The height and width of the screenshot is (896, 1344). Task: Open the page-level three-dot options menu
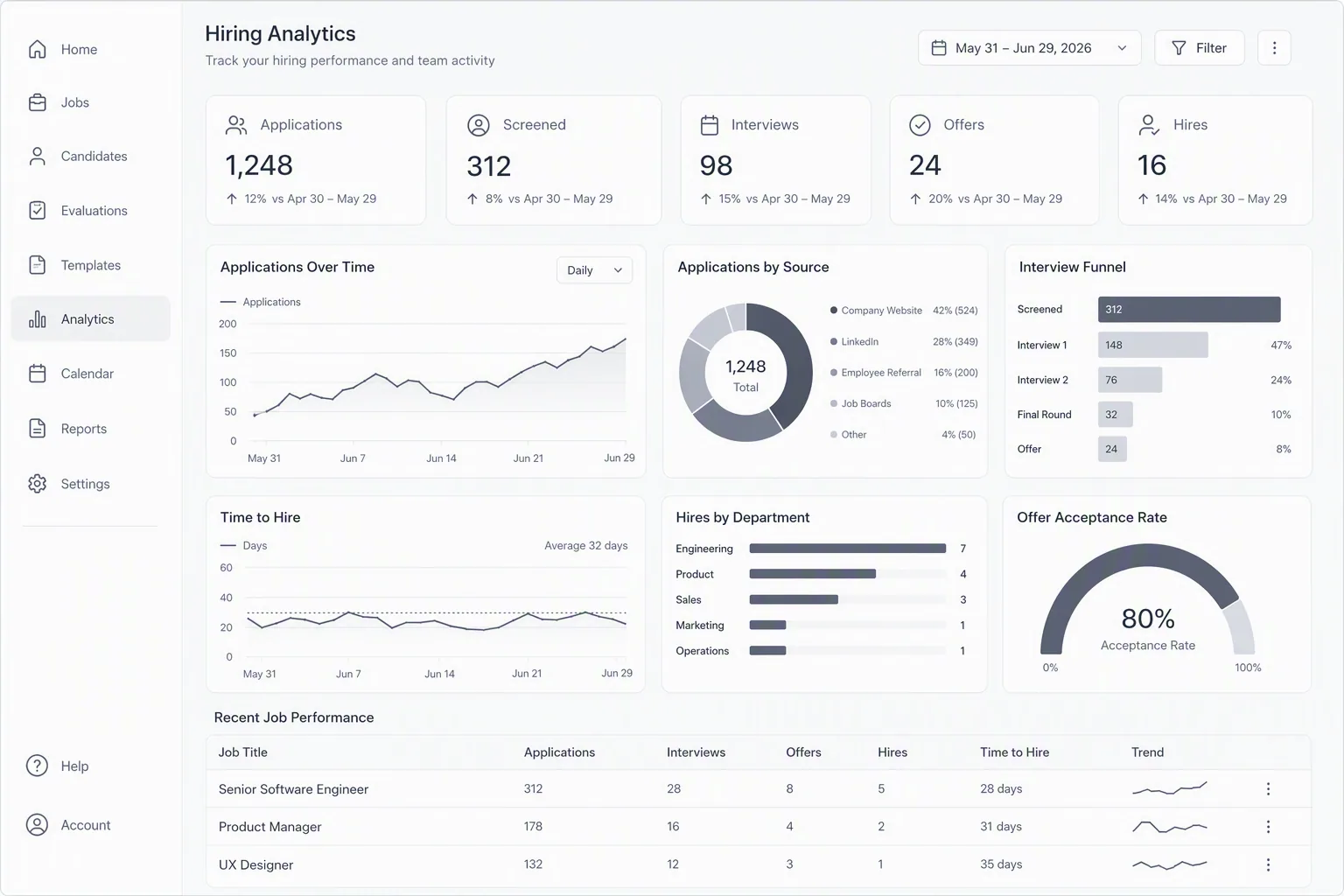pos(1274,48)
